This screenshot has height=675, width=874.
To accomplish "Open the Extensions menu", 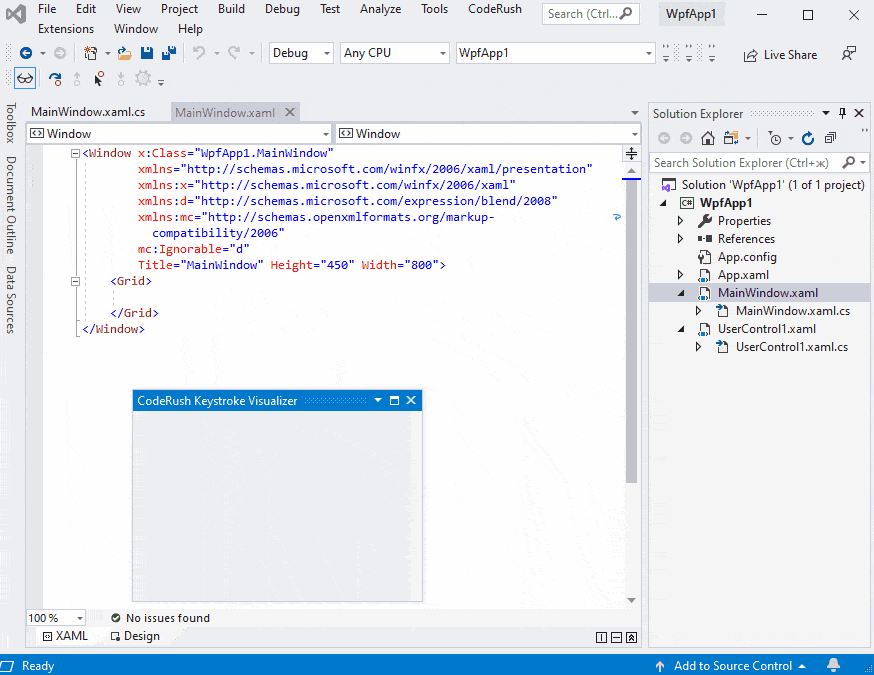I will [x=66, y=29].
